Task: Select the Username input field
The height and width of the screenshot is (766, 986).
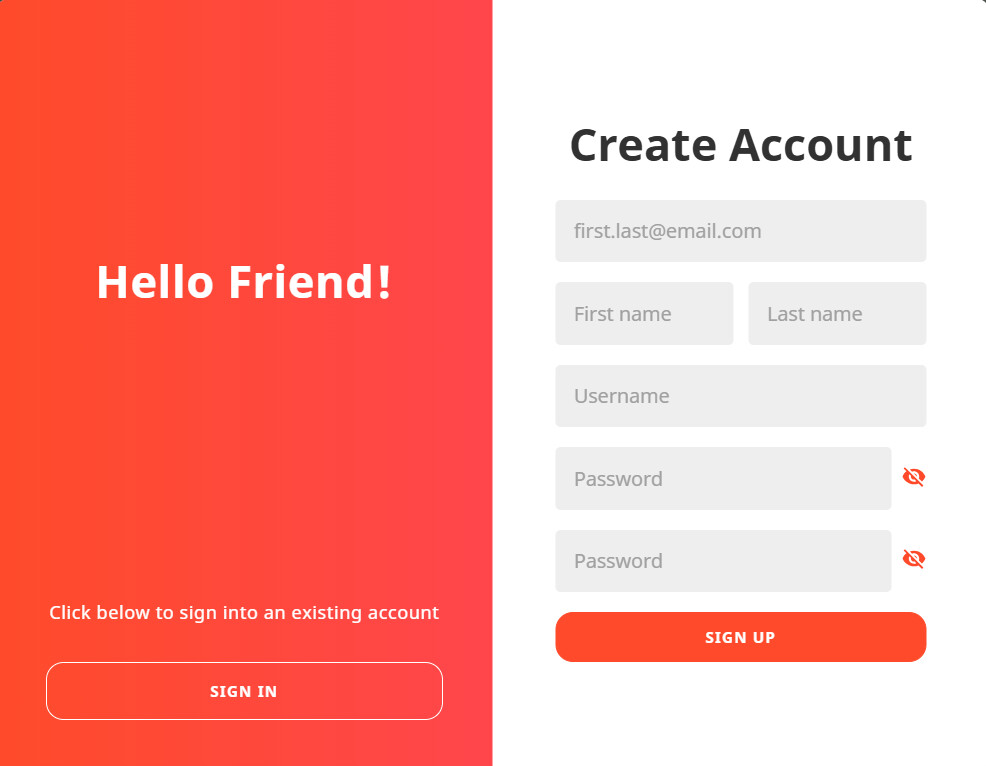Action: (x=740, y=396)
